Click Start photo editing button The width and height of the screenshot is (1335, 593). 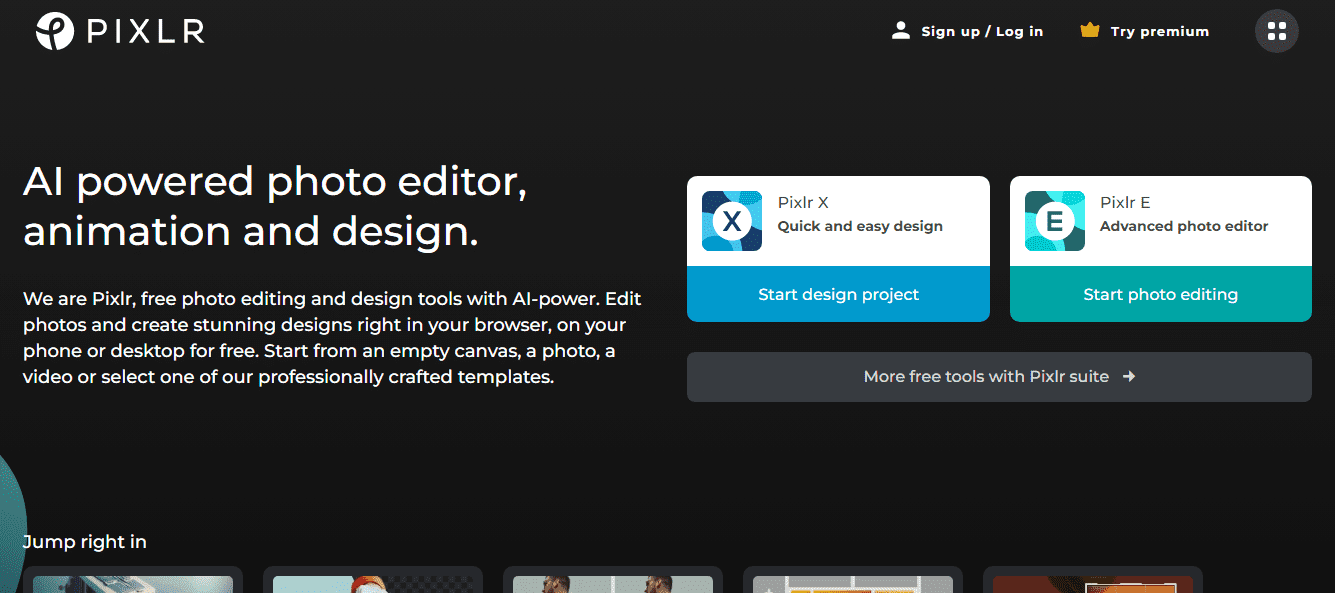pyautogui.click(x=1161, y=294)
